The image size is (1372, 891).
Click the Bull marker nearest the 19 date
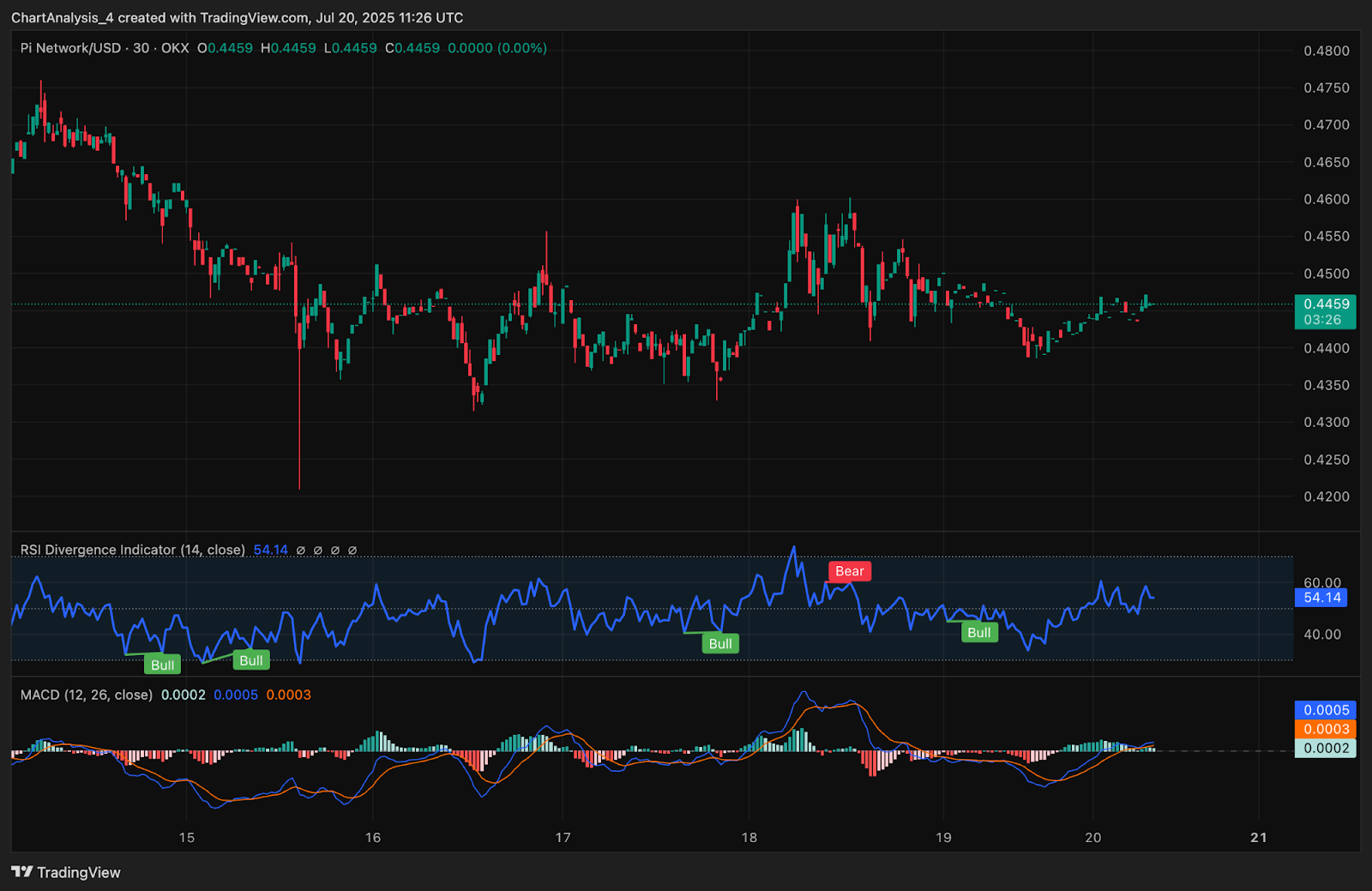point(978,633)
